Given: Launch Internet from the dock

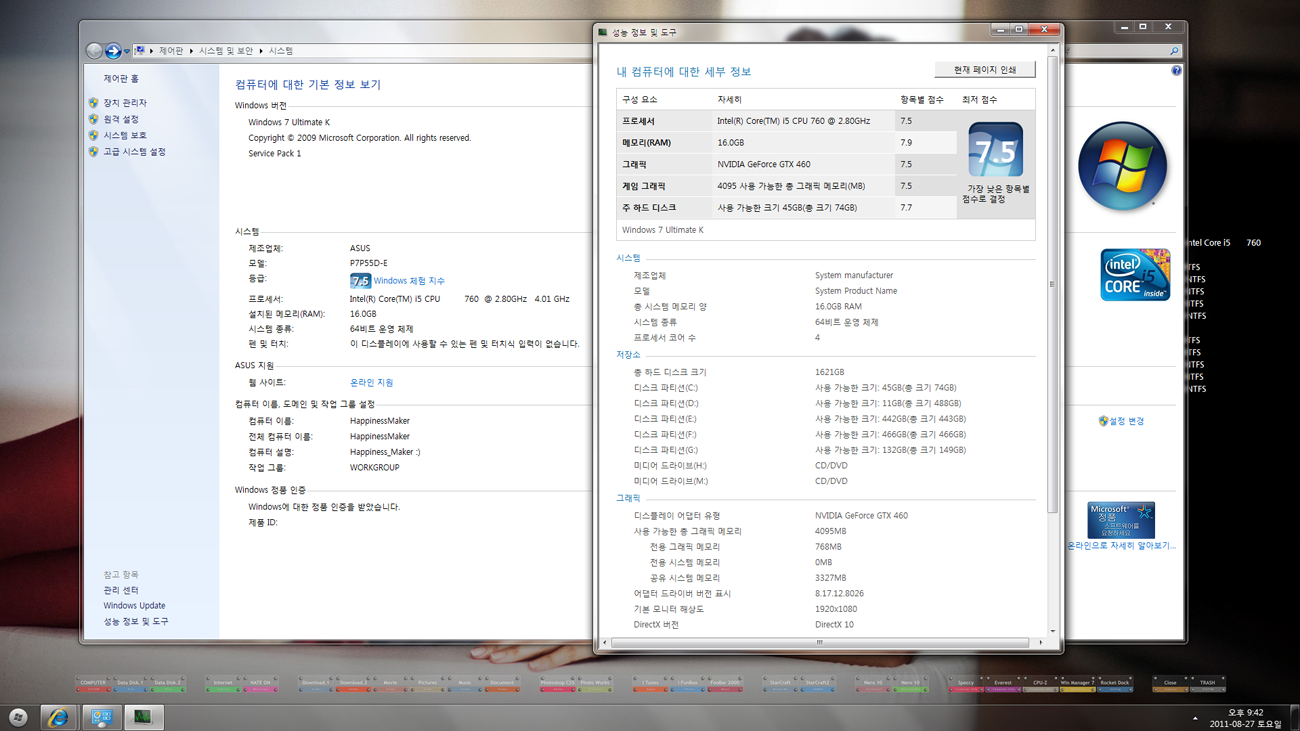Looking at the screenshot, I should point(223,685).
